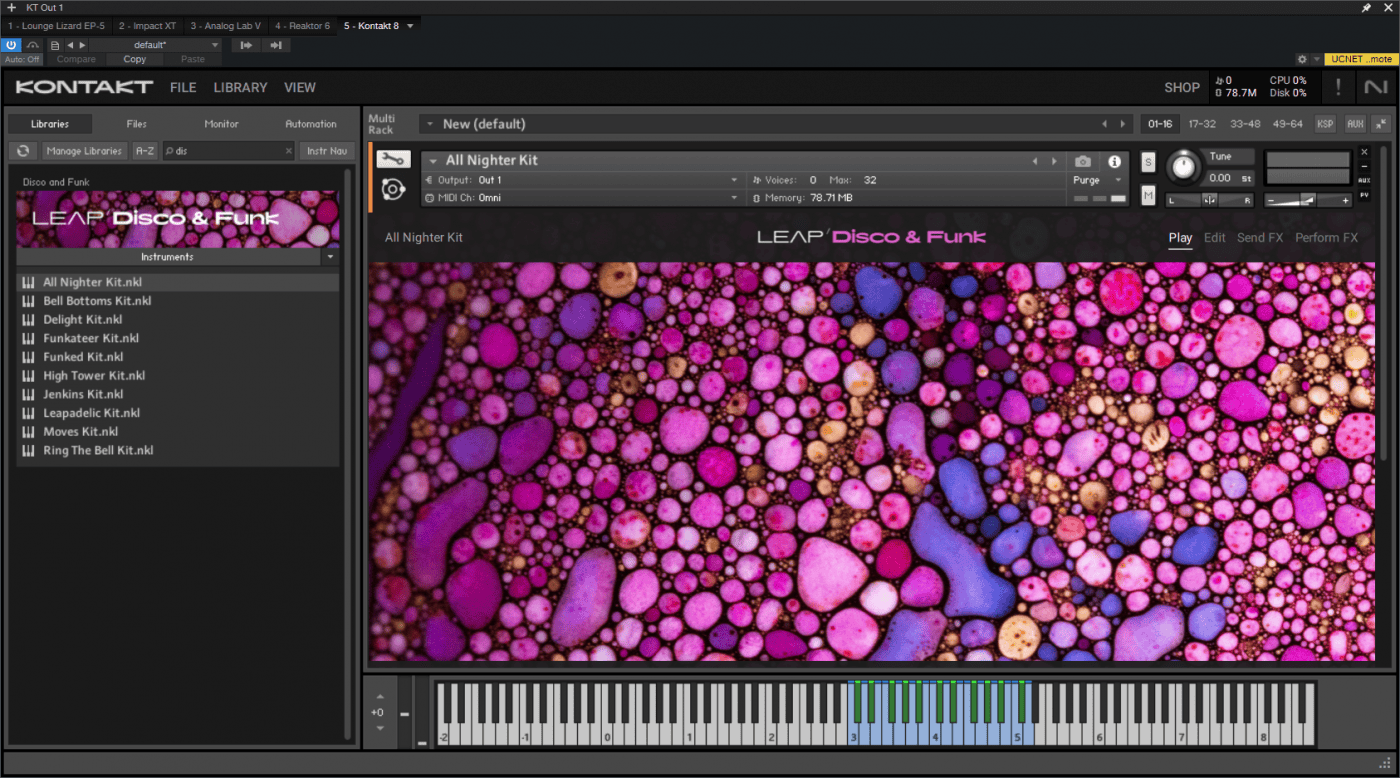Screen dimensions: 1400x778
Task: Open the LIBRARY menu
Action: 240,88
